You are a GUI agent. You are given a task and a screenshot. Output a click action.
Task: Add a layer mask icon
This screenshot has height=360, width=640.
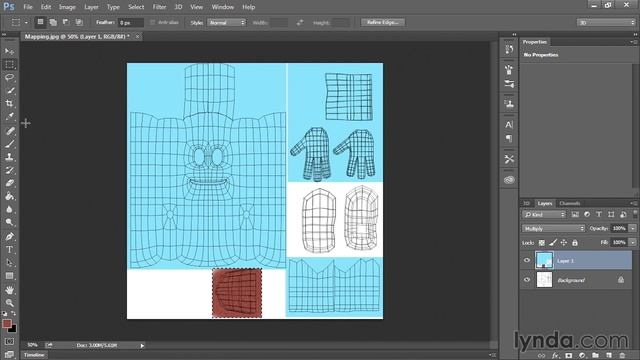[x=569, y=356]
